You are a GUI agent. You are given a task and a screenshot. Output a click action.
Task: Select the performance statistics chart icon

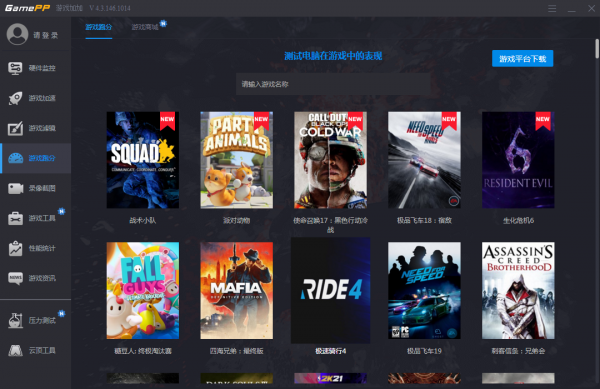coord(15,248)
